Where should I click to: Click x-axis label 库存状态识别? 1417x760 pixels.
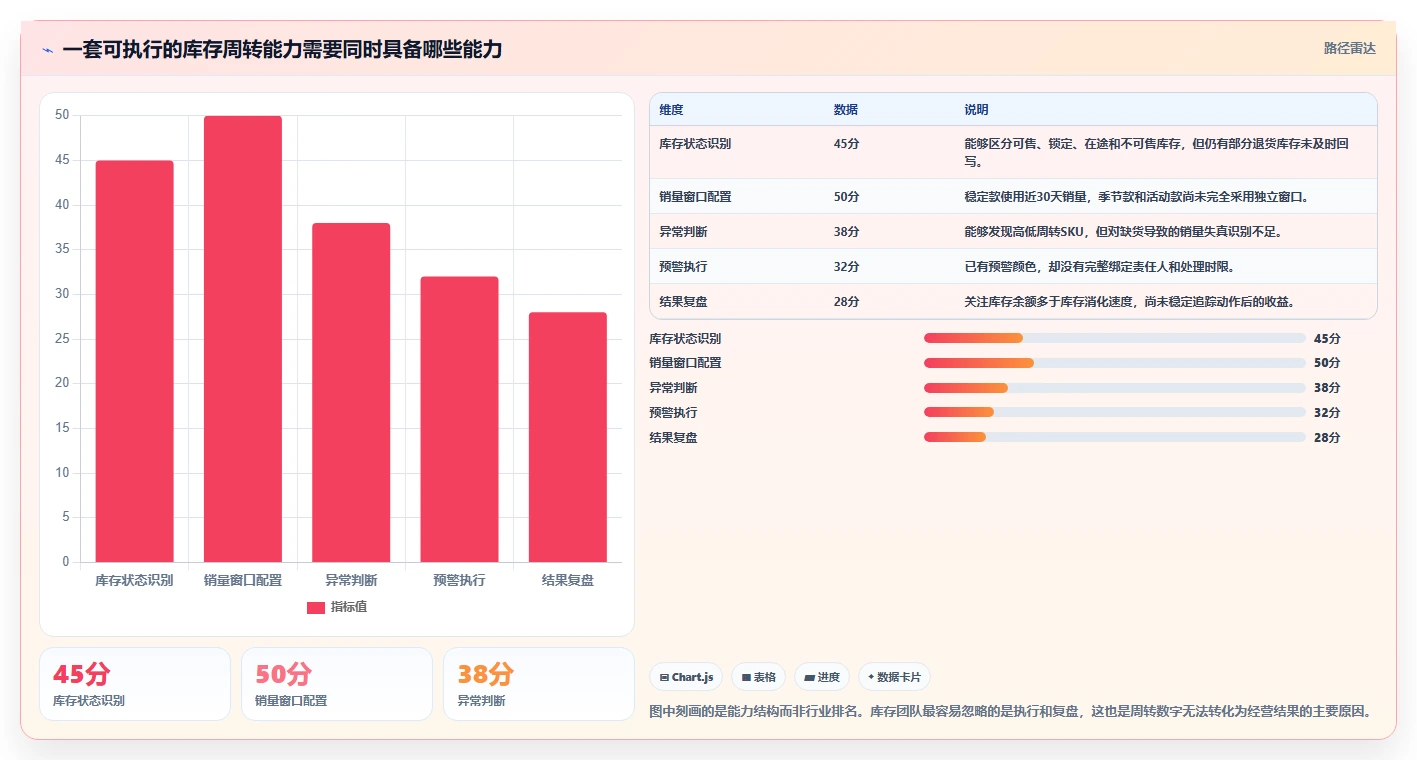point(134,580)
